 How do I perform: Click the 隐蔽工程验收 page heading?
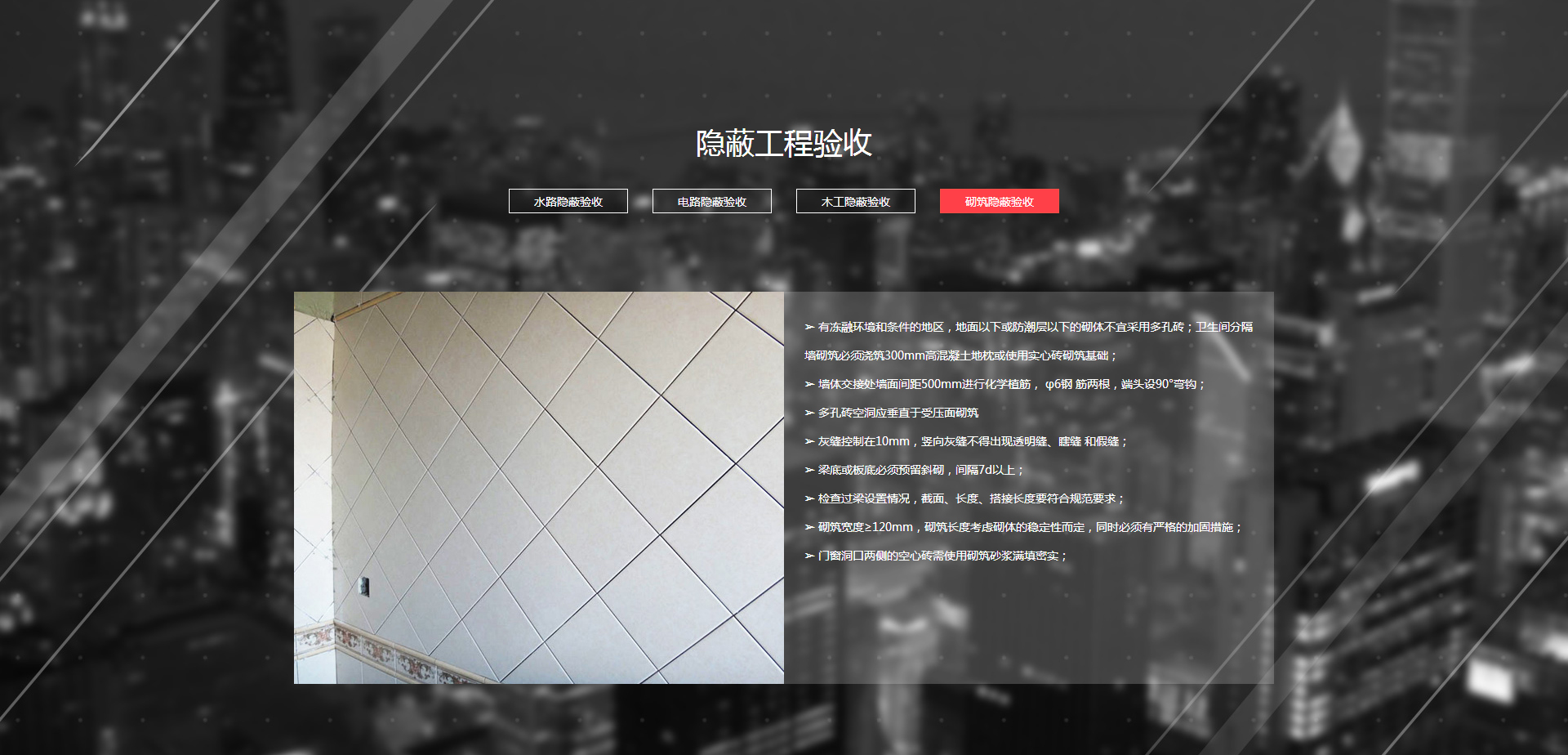pos(783,144)
